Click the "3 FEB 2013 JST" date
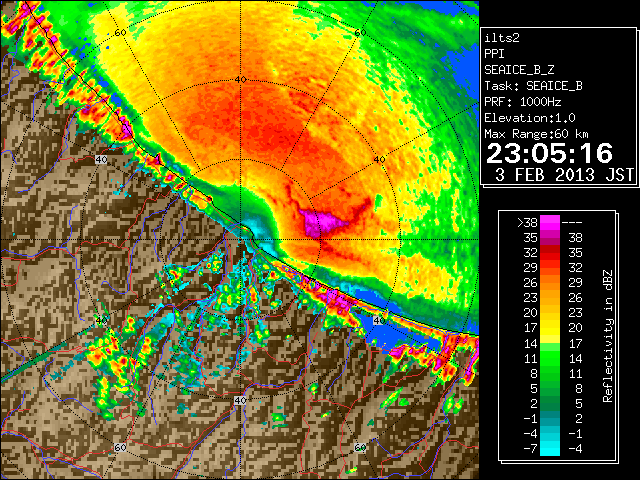 point(565,175)
